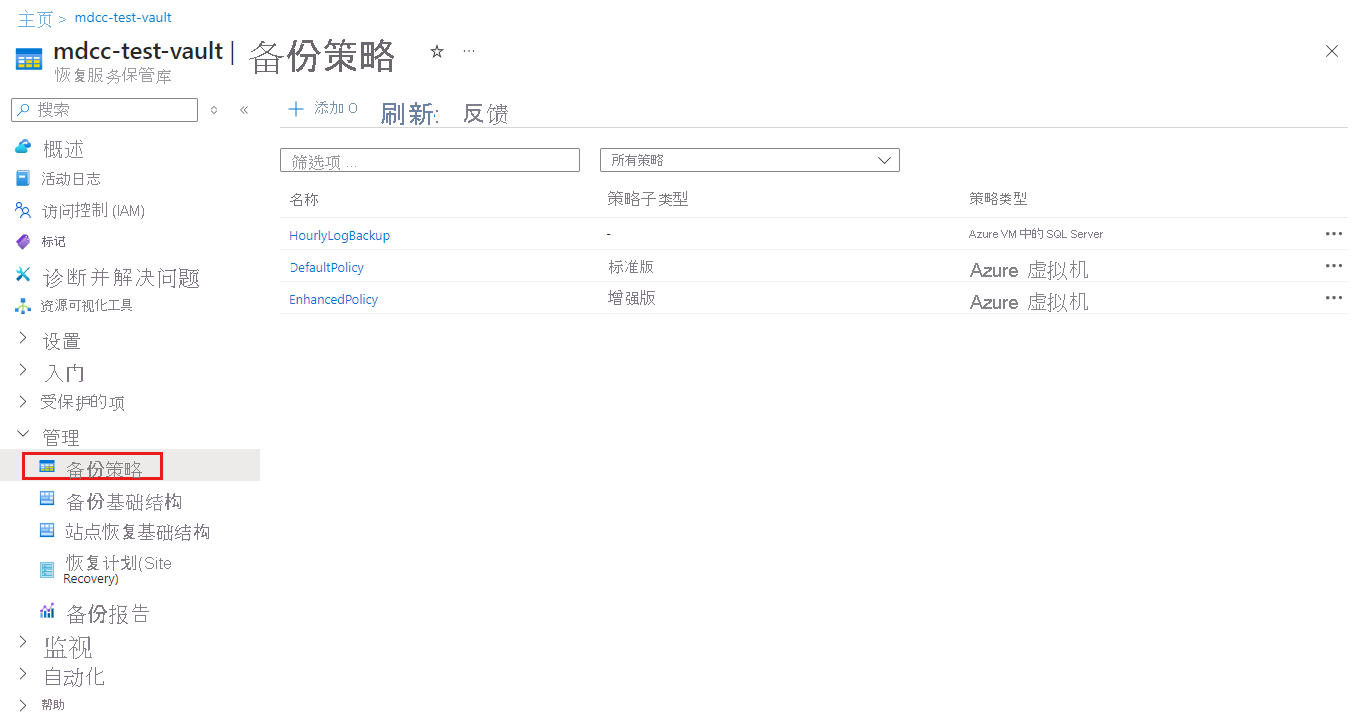The height and width of the screenshot is (721, 1360).
Task: Click the 概述 overview cloud icon
Action: pos(23,147)
